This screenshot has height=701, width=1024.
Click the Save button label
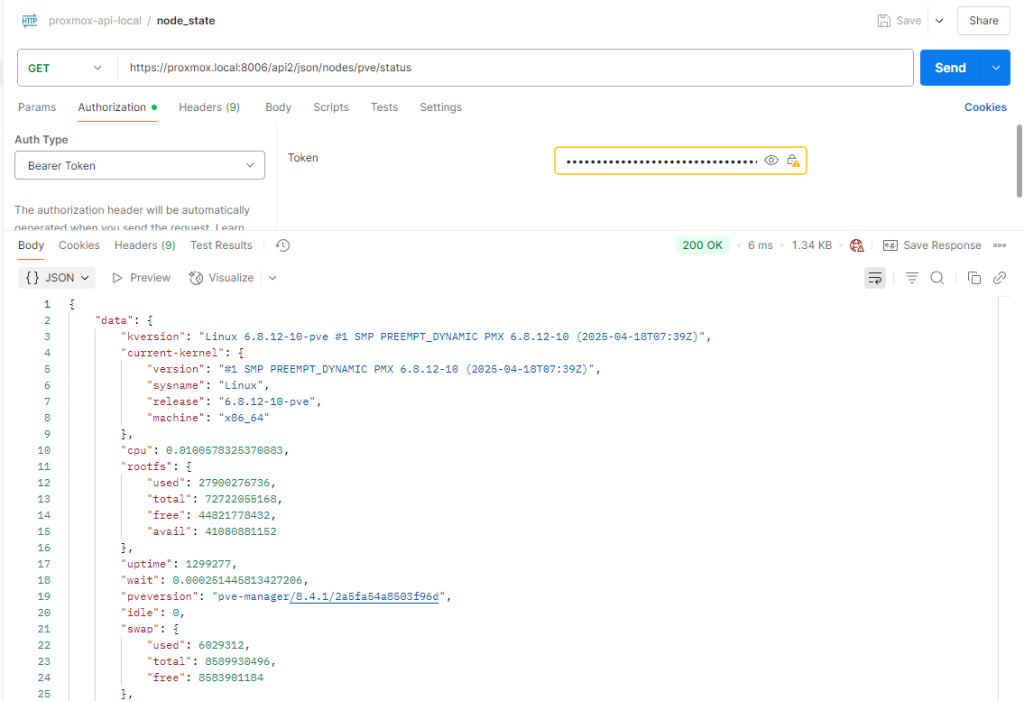click(908, 21)
